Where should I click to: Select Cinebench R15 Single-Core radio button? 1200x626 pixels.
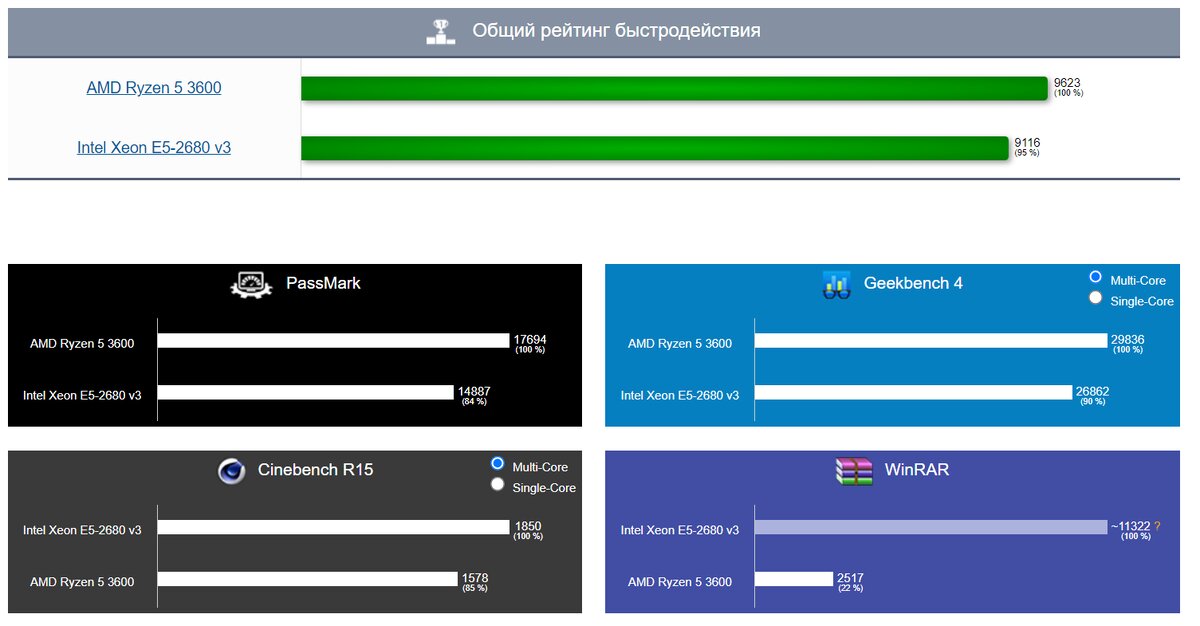497,484
